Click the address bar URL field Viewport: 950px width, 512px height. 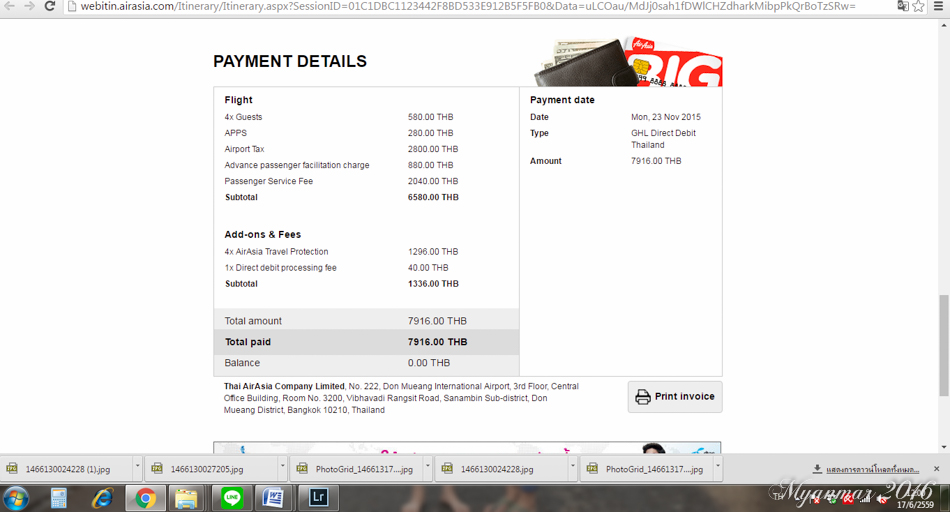point(468,6)
